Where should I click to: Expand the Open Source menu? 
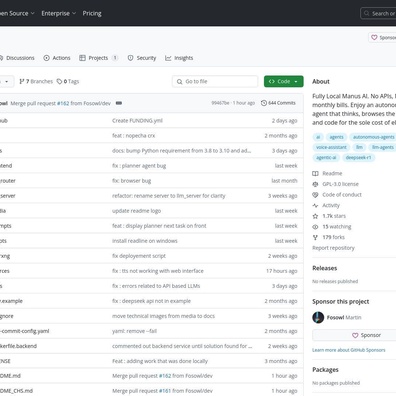pyautogui.click(x=17, y=13)
